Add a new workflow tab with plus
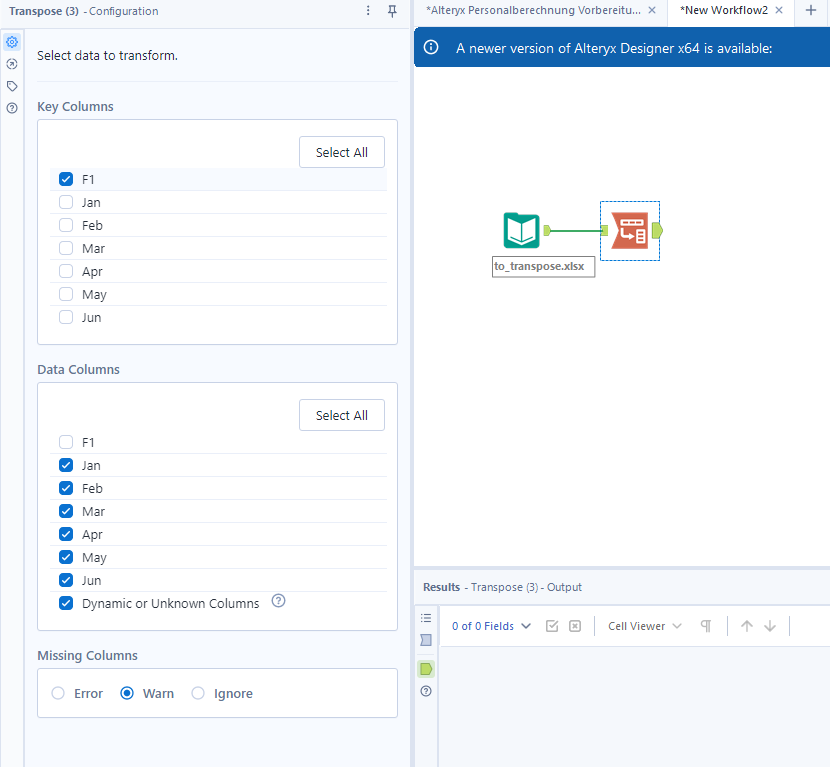This screenshot has height=767, width=830. point(811,10)
